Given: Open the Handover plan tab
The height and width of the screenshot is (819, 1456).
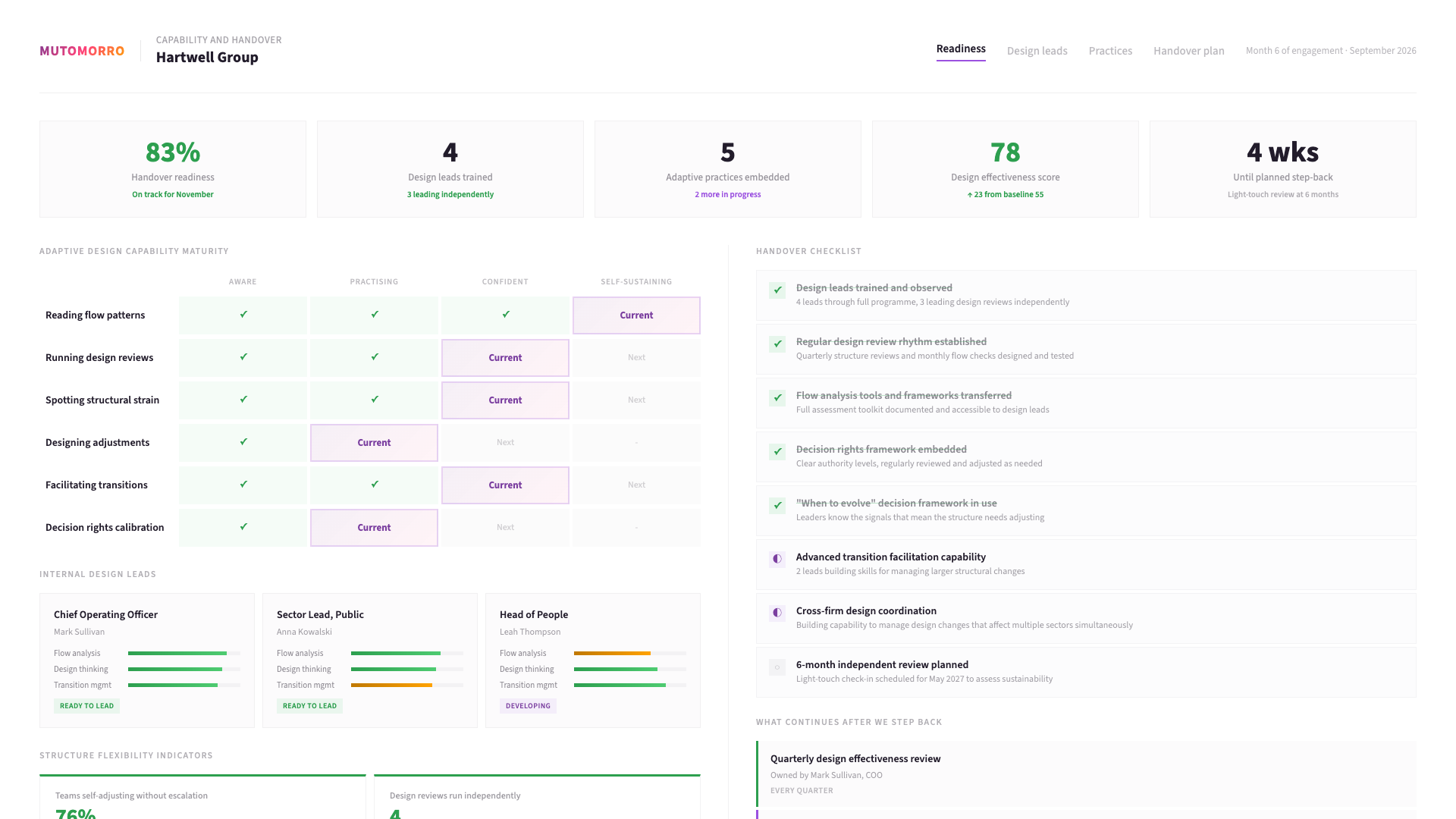Looking at the screenshot, I should pyautogui.click(x=1188, y=51).
